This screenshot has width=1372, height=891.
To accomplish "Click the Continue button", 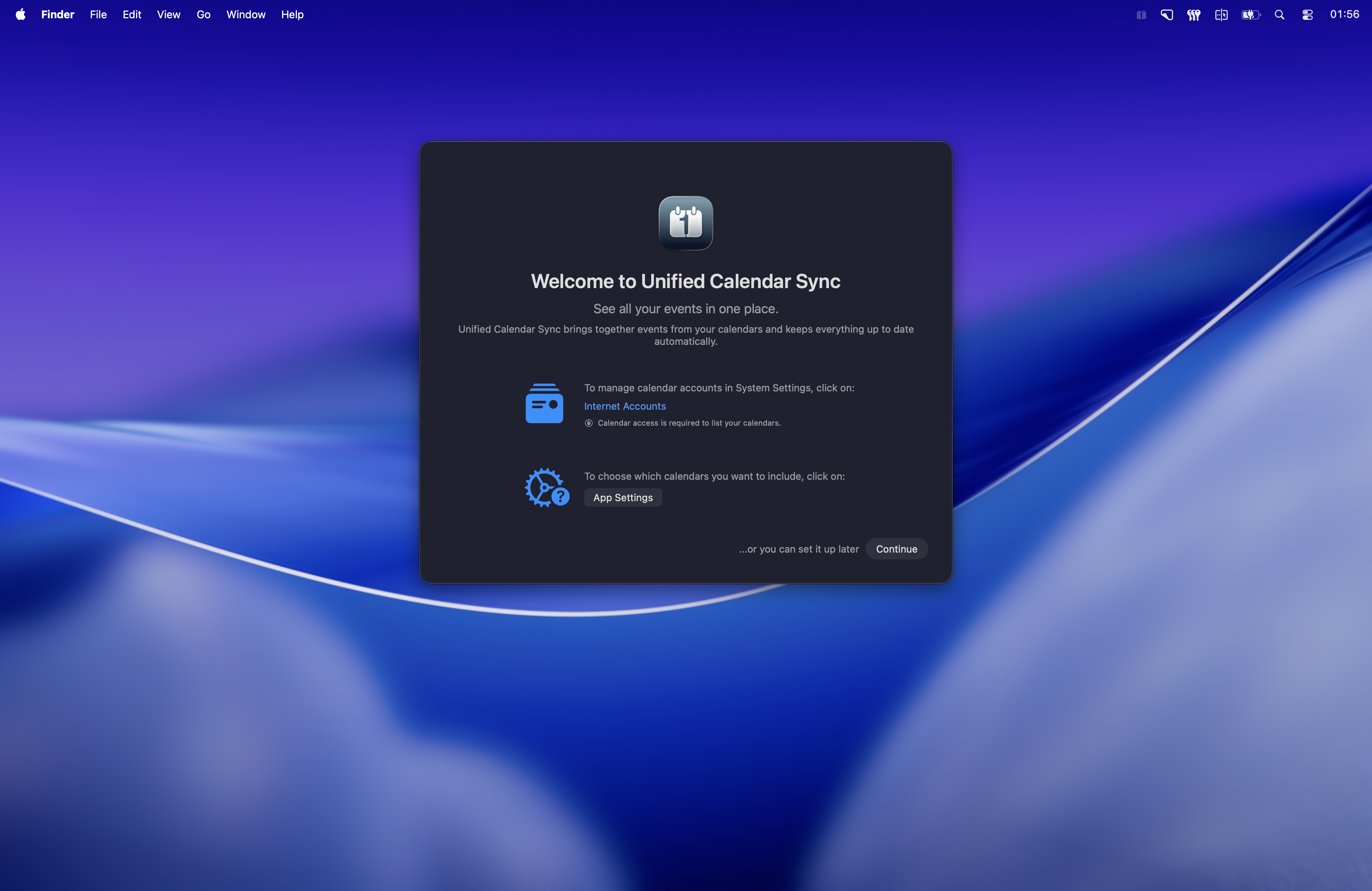I will [x=896, y=549].
